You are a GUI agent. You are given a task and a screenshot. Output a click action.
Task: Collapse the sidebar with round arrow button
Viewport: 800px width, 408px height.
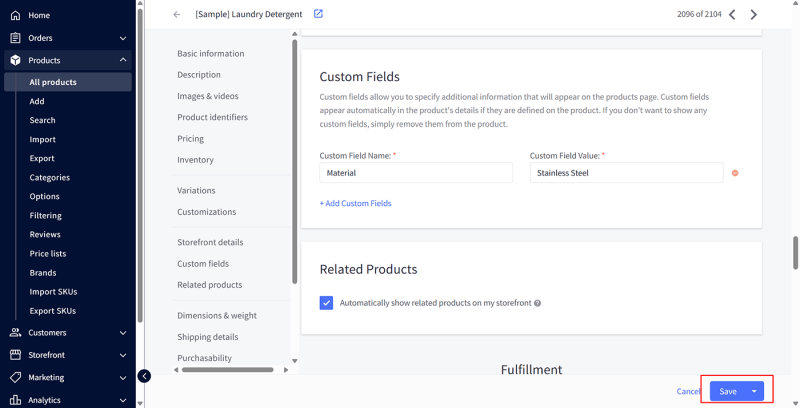pos(144,376)
